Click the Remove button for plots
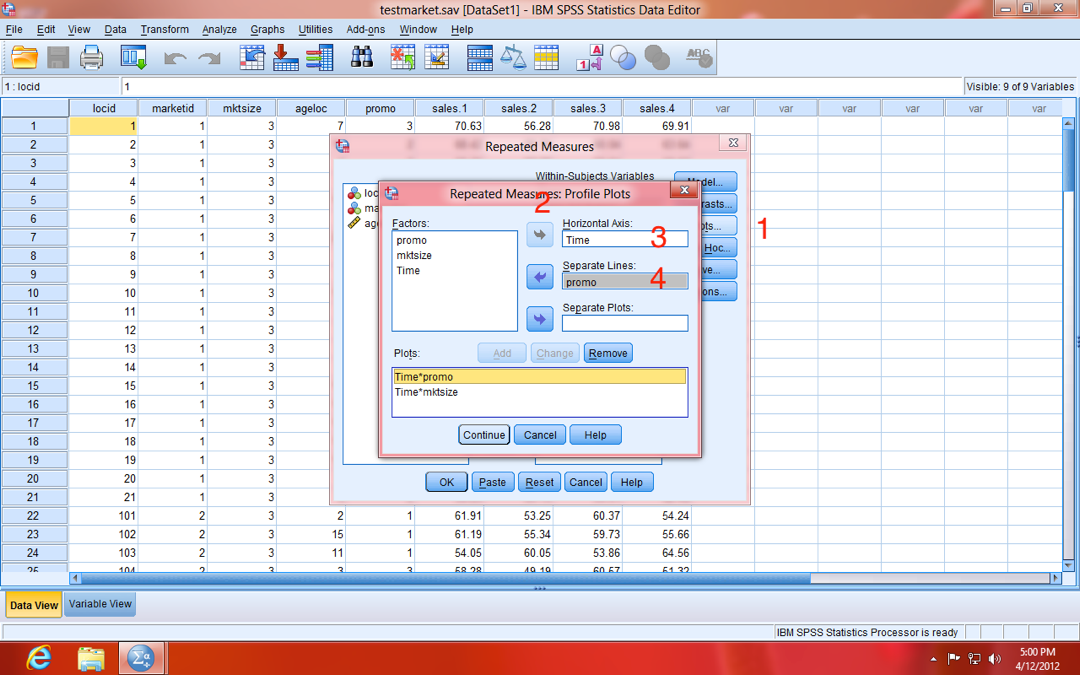1080x675 pixels. coord(608,353)
